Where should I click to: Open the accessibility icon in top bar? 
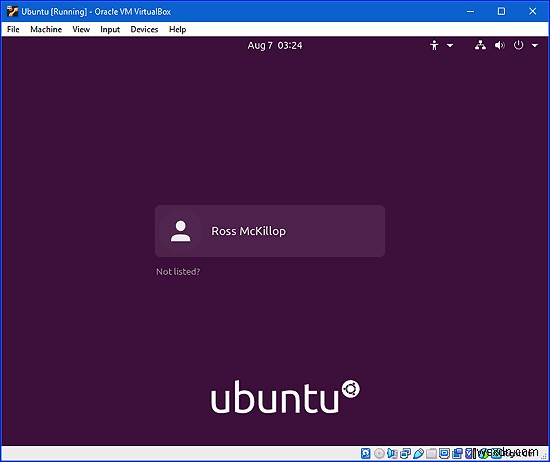(434, 45)
